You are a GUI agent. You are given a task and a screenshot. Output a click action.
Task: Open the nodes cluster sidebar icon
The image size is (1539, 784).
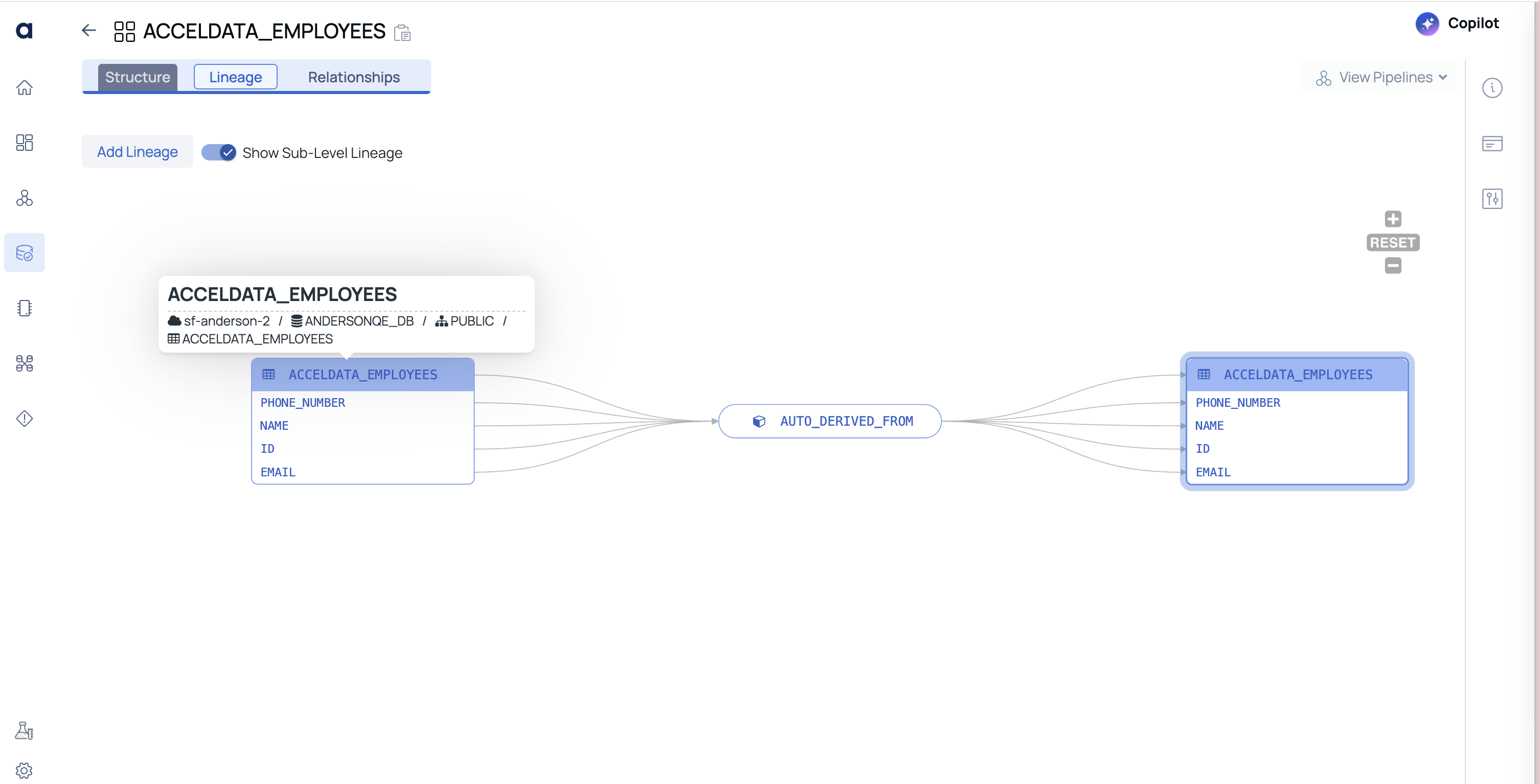pos(25,363)
